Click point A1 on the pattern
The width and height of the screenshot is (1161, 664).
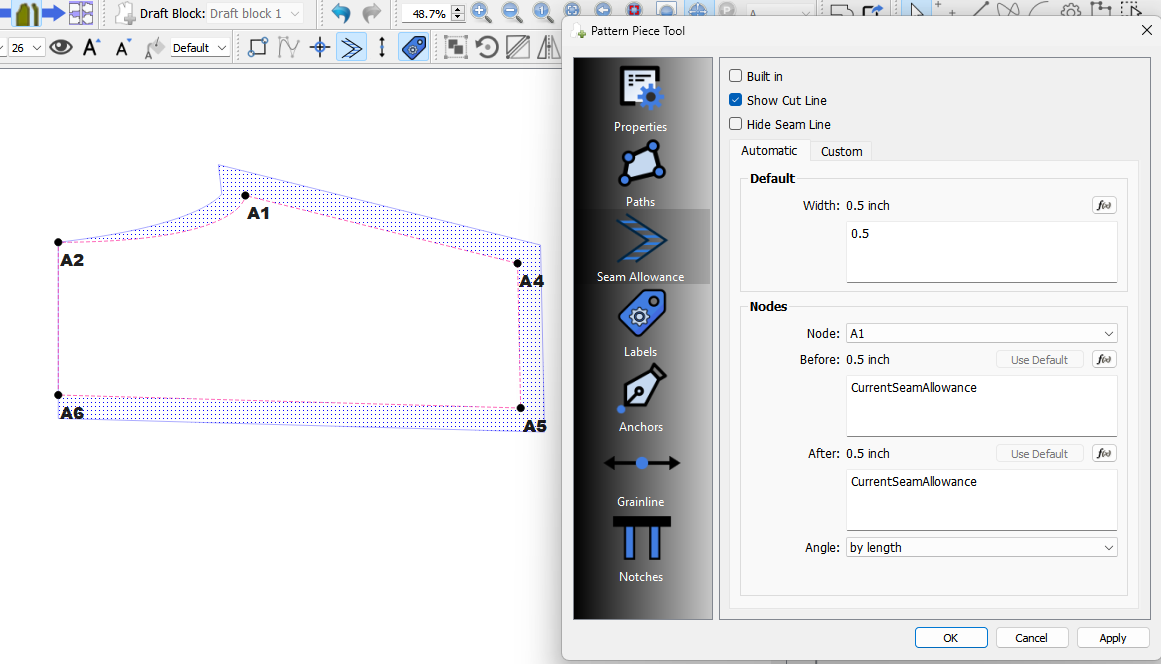pyautogui.click(x=245, y=195)
